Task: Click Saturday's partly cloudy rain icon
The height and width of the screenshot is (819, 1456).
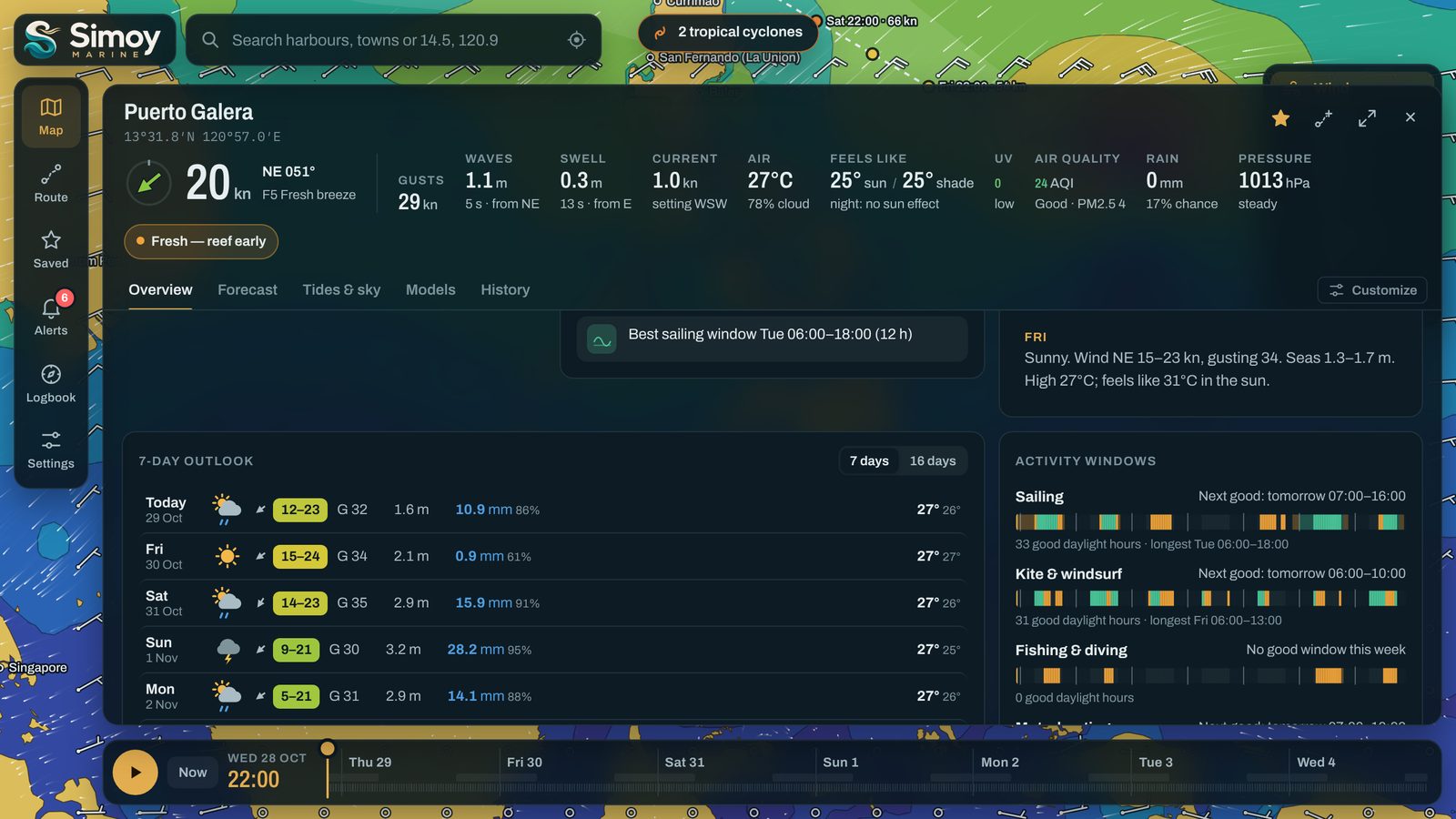Action: [226, 603]
